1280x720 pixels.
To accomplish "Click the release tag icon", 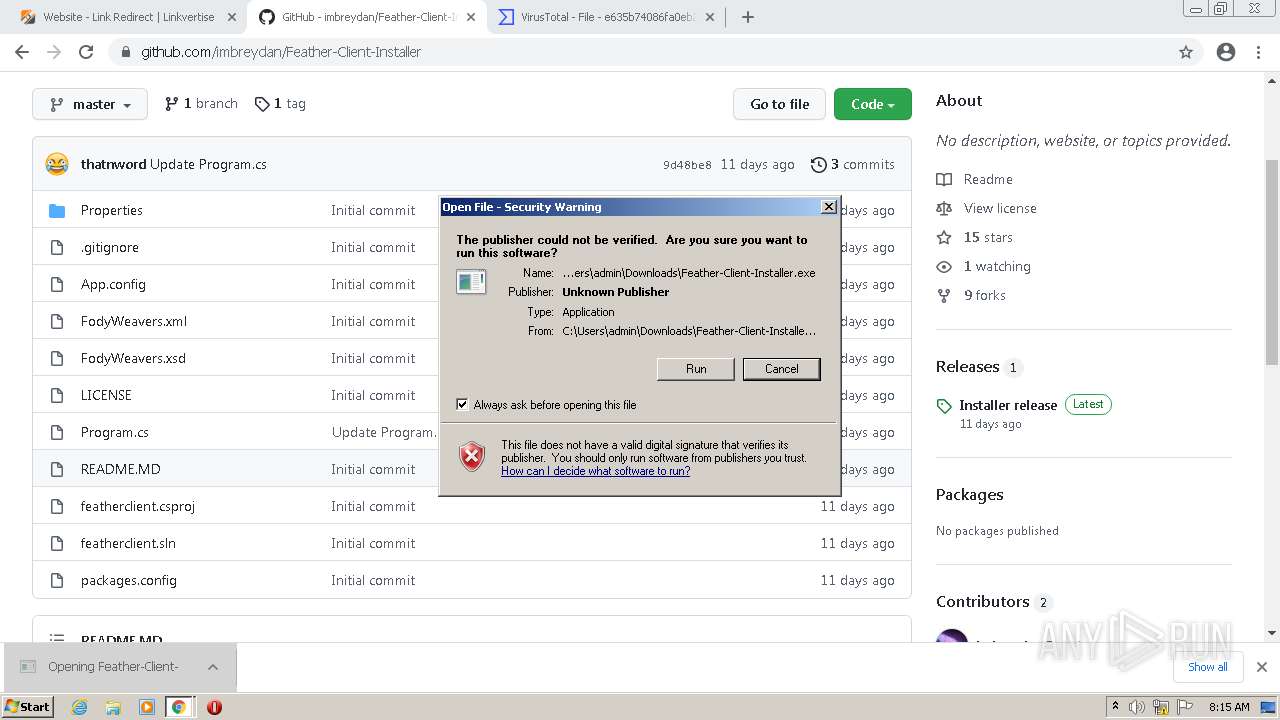I will coord(944,406).
